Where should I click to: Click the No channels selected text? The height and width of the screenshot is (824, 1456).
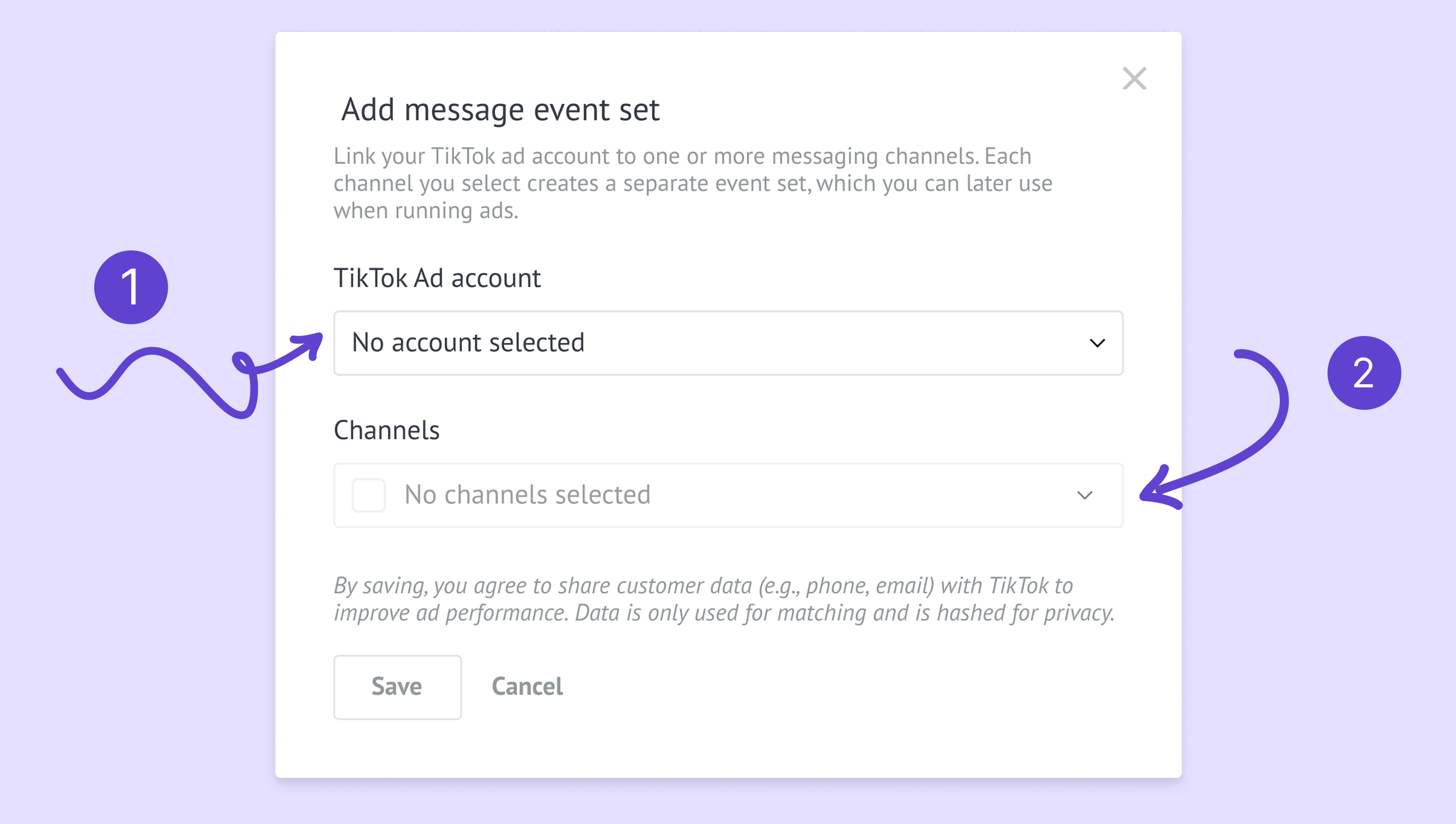[527, 495]
